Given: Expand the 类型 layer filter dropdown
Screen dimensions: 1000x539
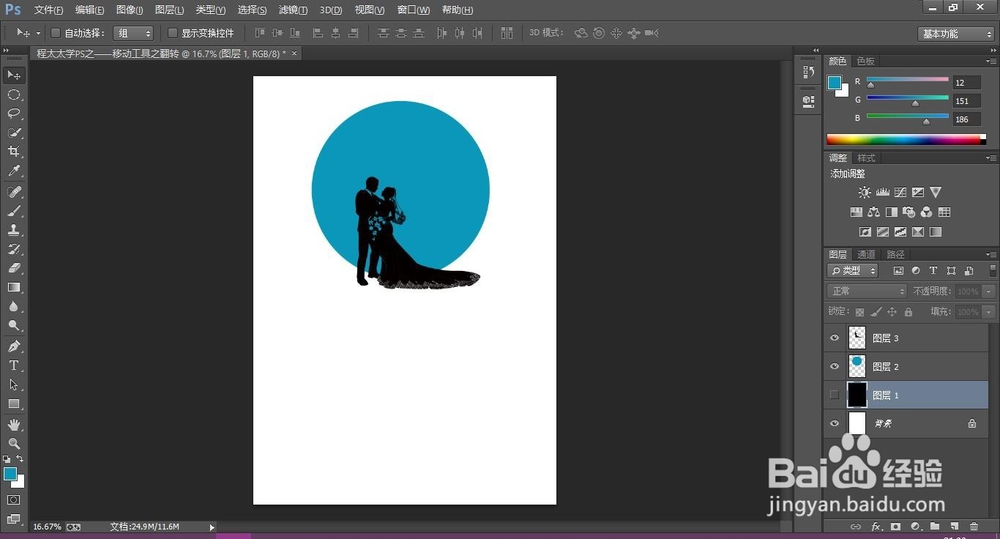Looking at the screenshot, I should 853,271.
